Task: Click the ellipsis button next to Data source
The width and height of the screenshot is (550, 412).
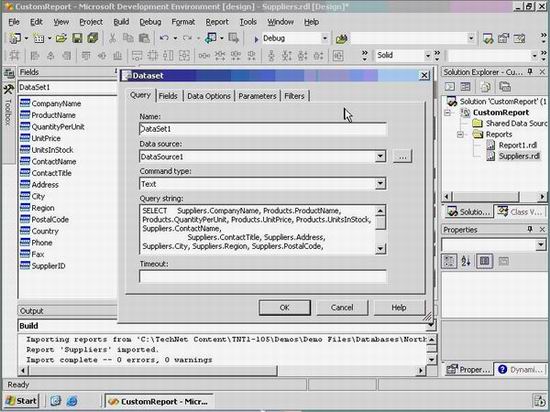Action: pyautogui.click(x=402, y=156)
